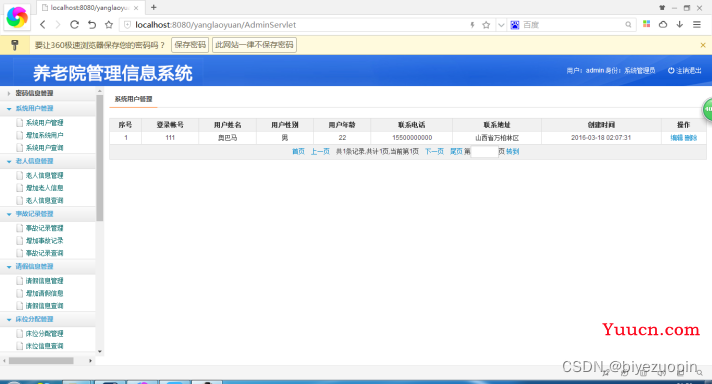712x384 pixels.
Task: Click the table cell 15500000000
Action: (x=412, y=138)
